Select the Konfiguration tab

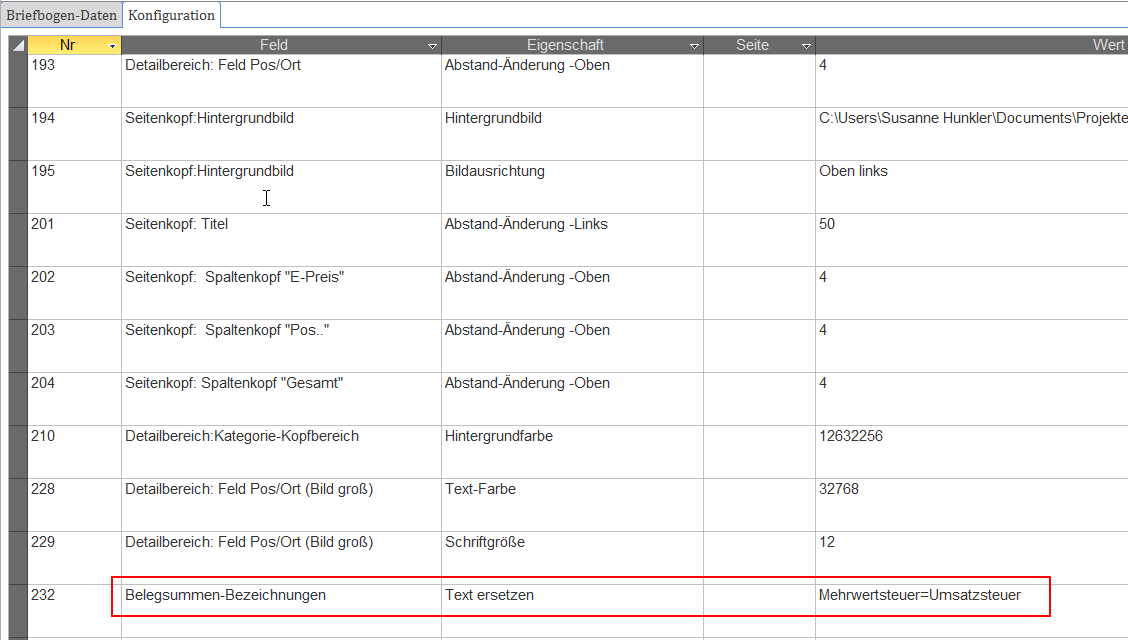[x=171, y=15]
